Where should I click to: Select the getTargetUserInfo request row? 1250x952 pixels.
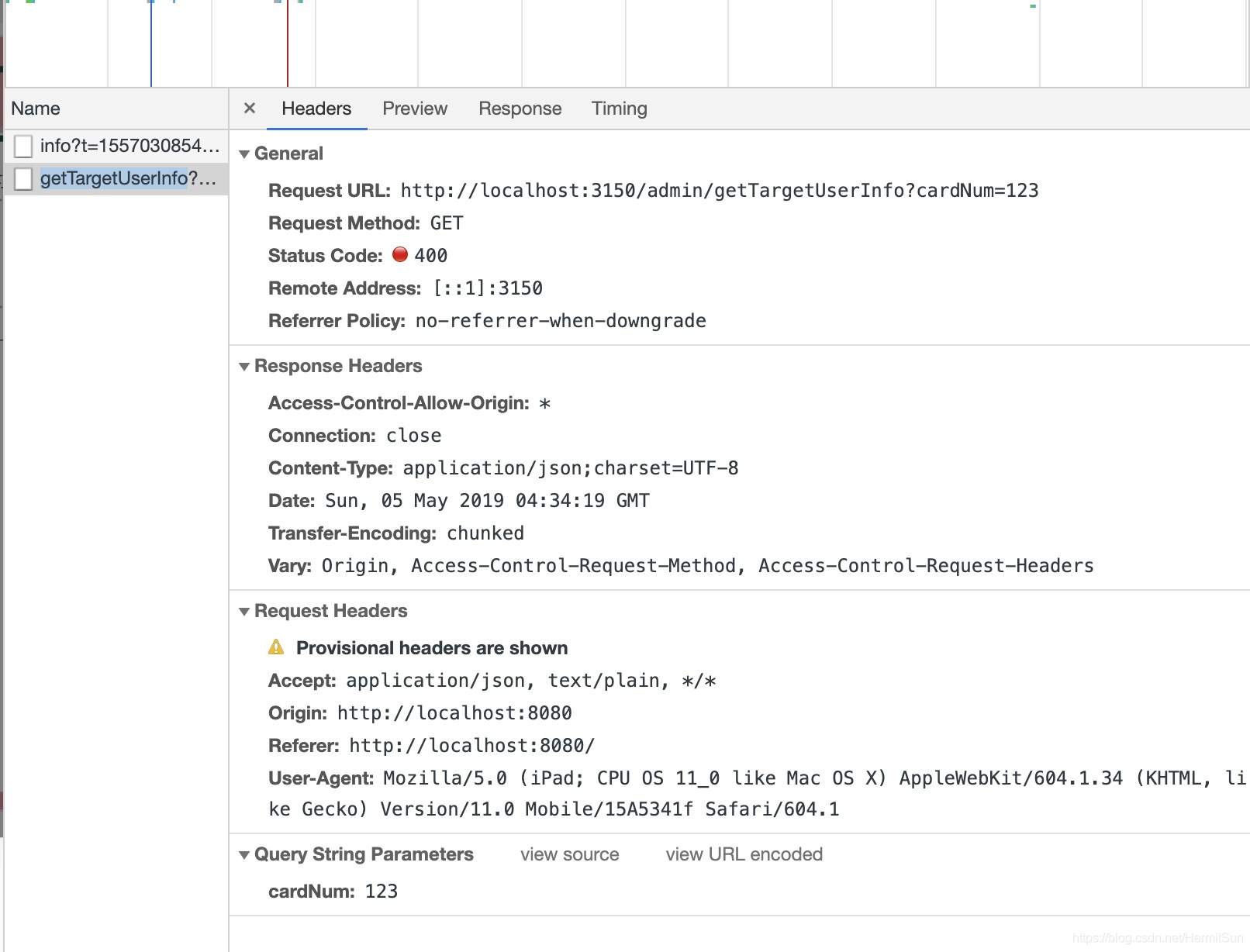point(116,178)
